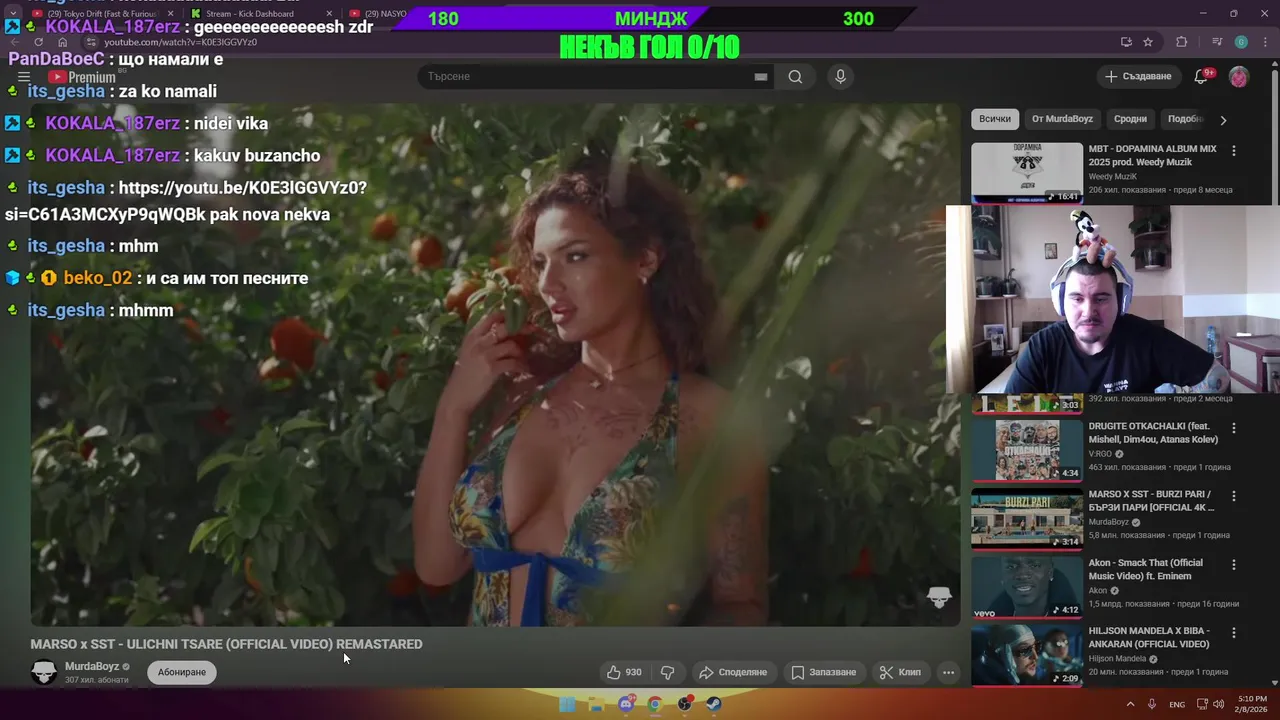The height and width of the screenshot is (720, 1280).
Task: Click the browser reload button
Action: 39,42
